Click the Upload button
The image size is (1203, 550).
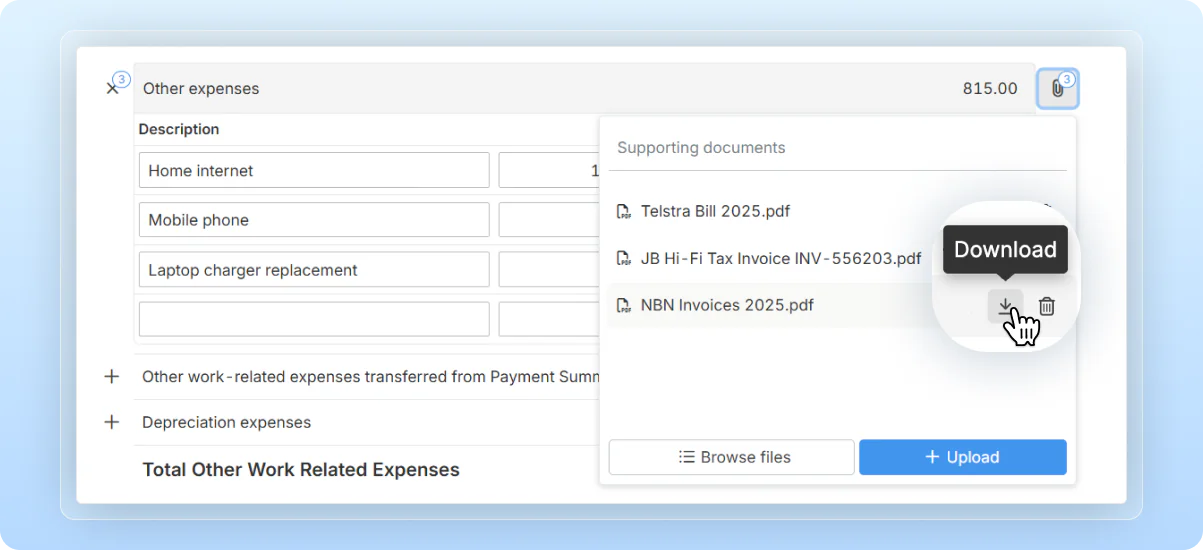tap(963, 457)
